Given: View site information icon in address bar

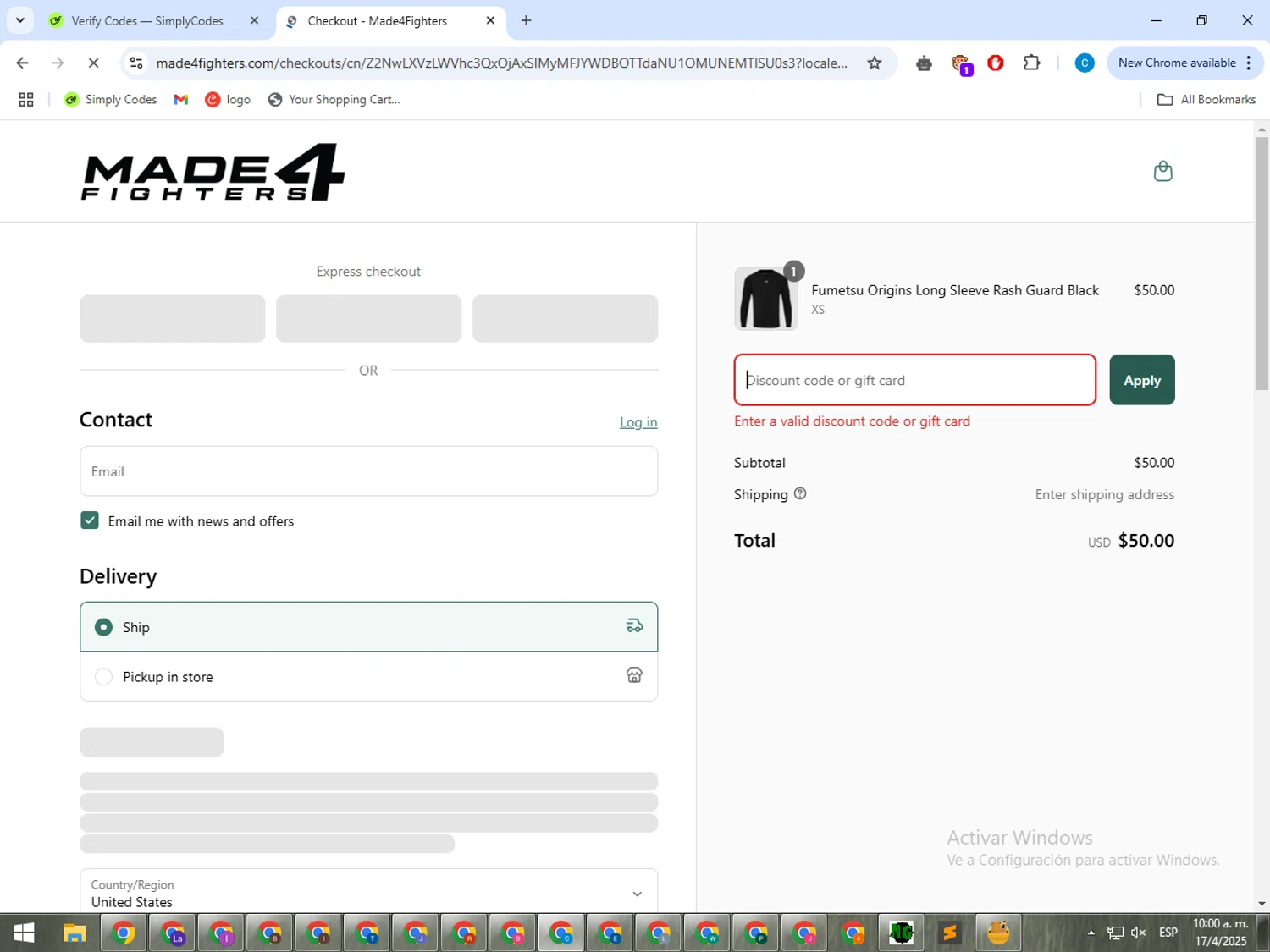Looking at the screenshot, I should (136, 63).
